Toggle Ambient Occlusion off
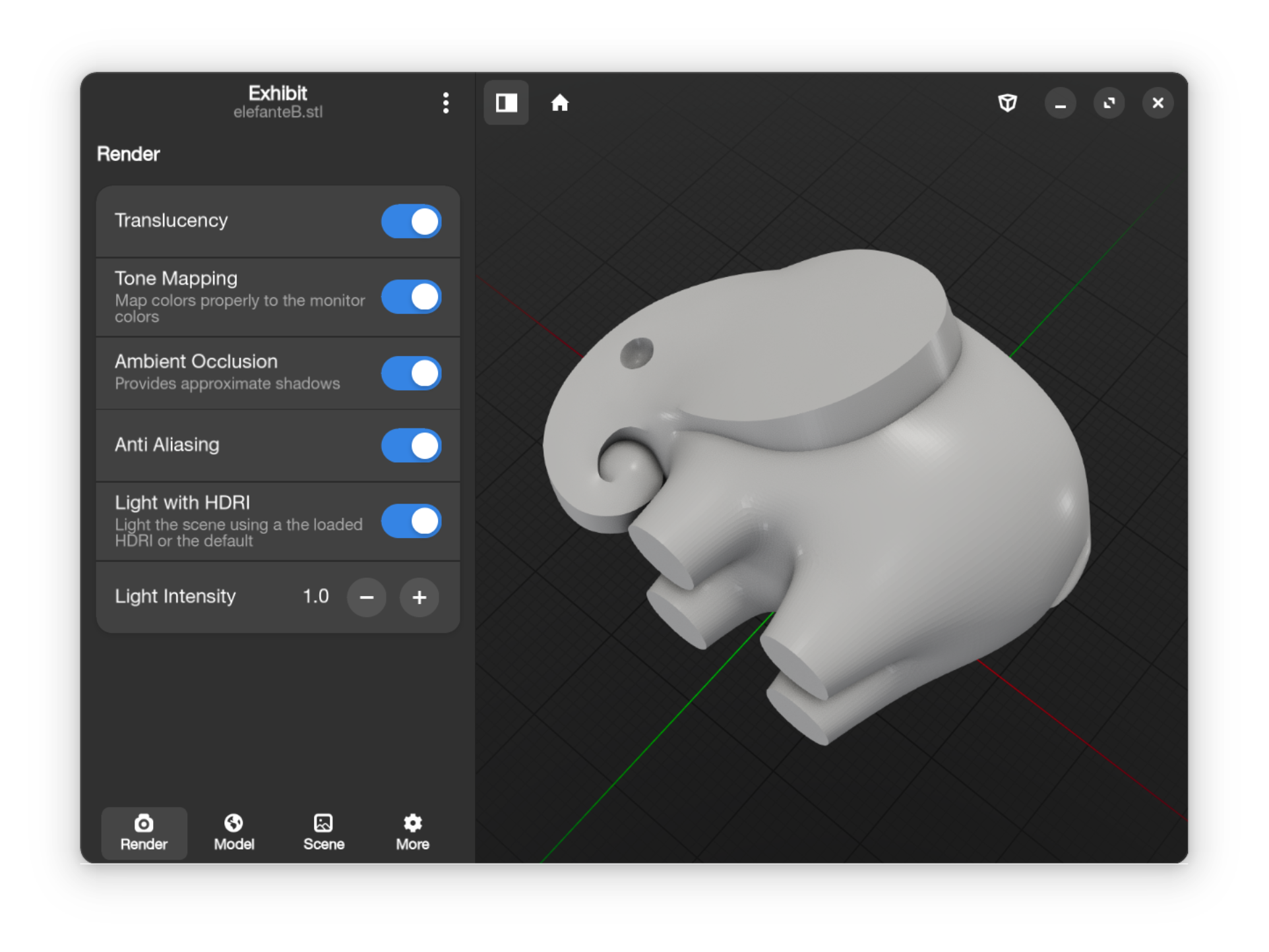Image resolution: width=1269 pixels, height=952 pixels. [x=411, y=373]
